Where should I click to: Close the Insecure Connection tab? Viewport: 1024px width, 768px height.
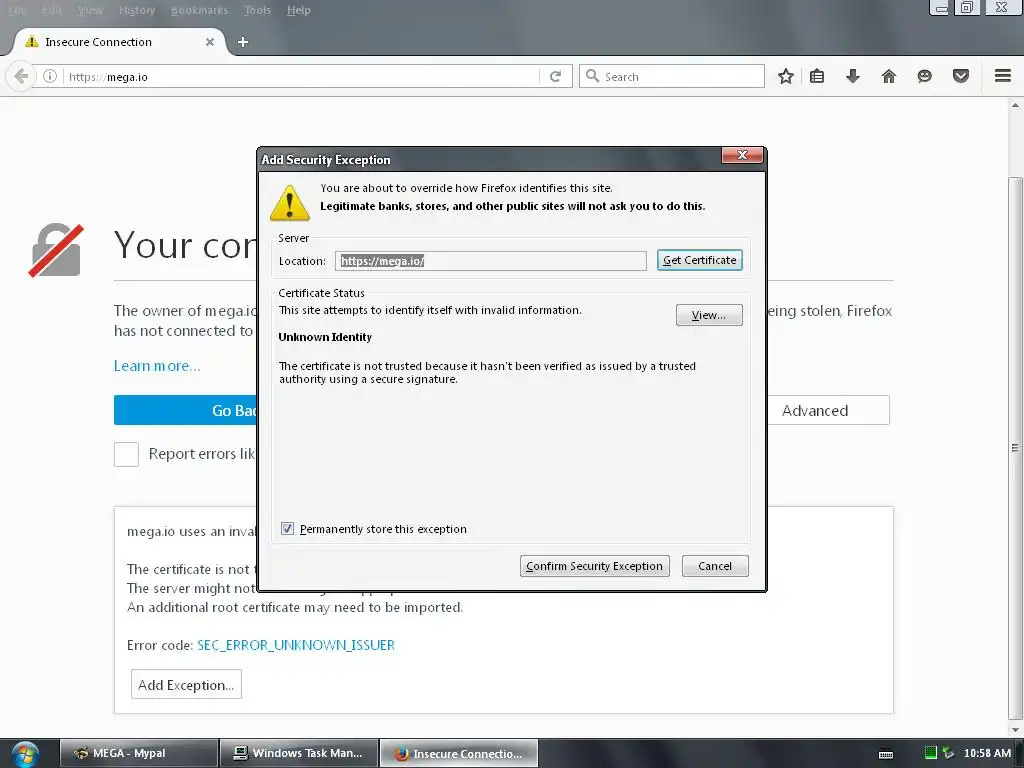[x=210, y=42]
